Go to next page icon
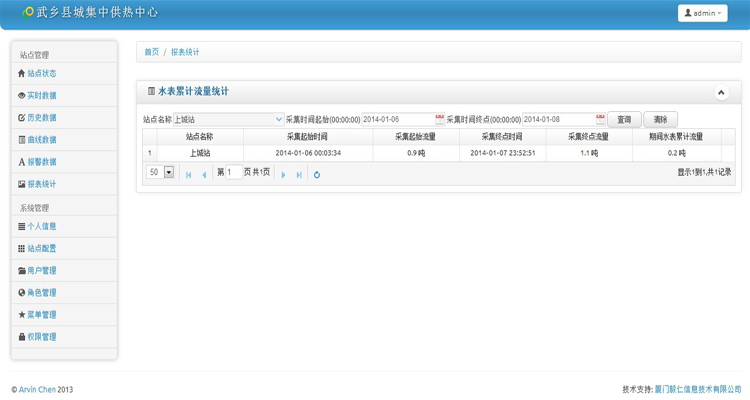The image size is (750, 400). (x=284, y=175)
